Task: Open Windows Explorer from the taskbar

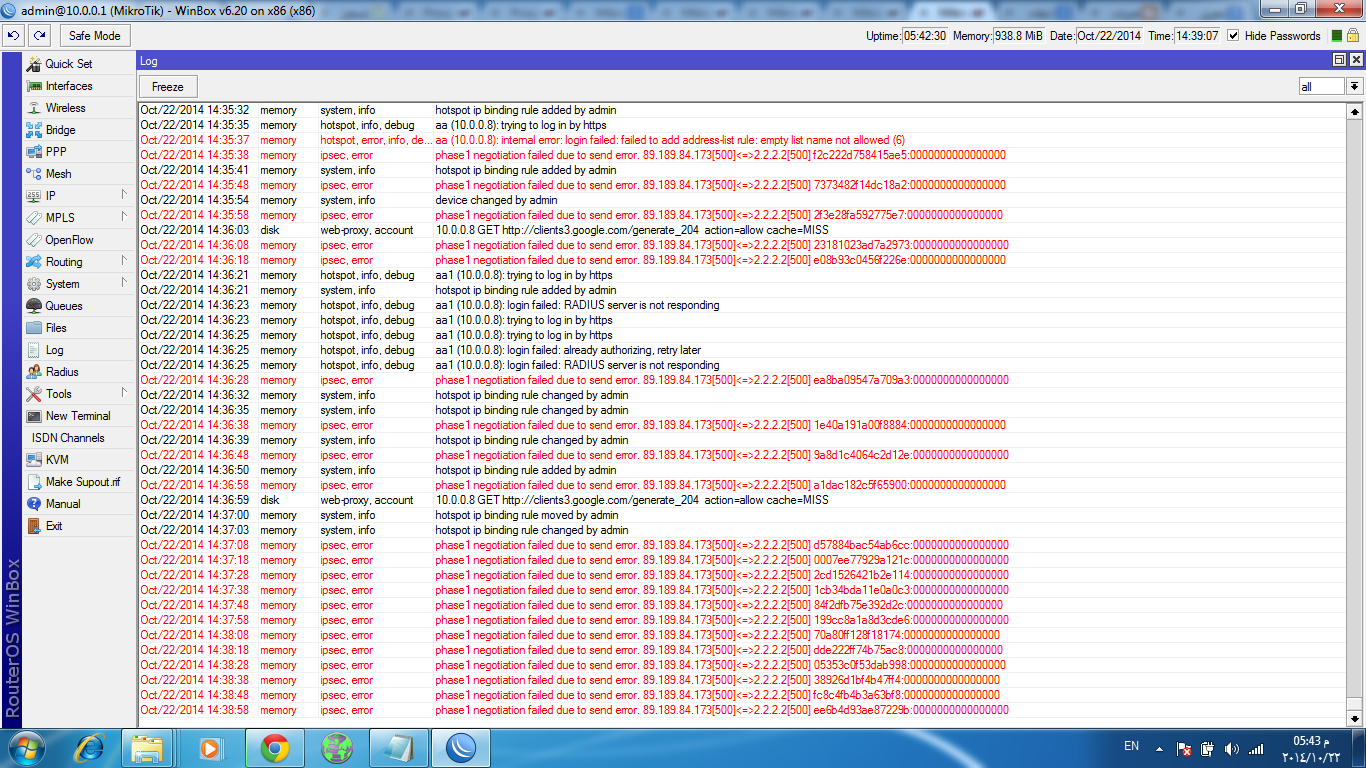Action: tap(147, 747)
